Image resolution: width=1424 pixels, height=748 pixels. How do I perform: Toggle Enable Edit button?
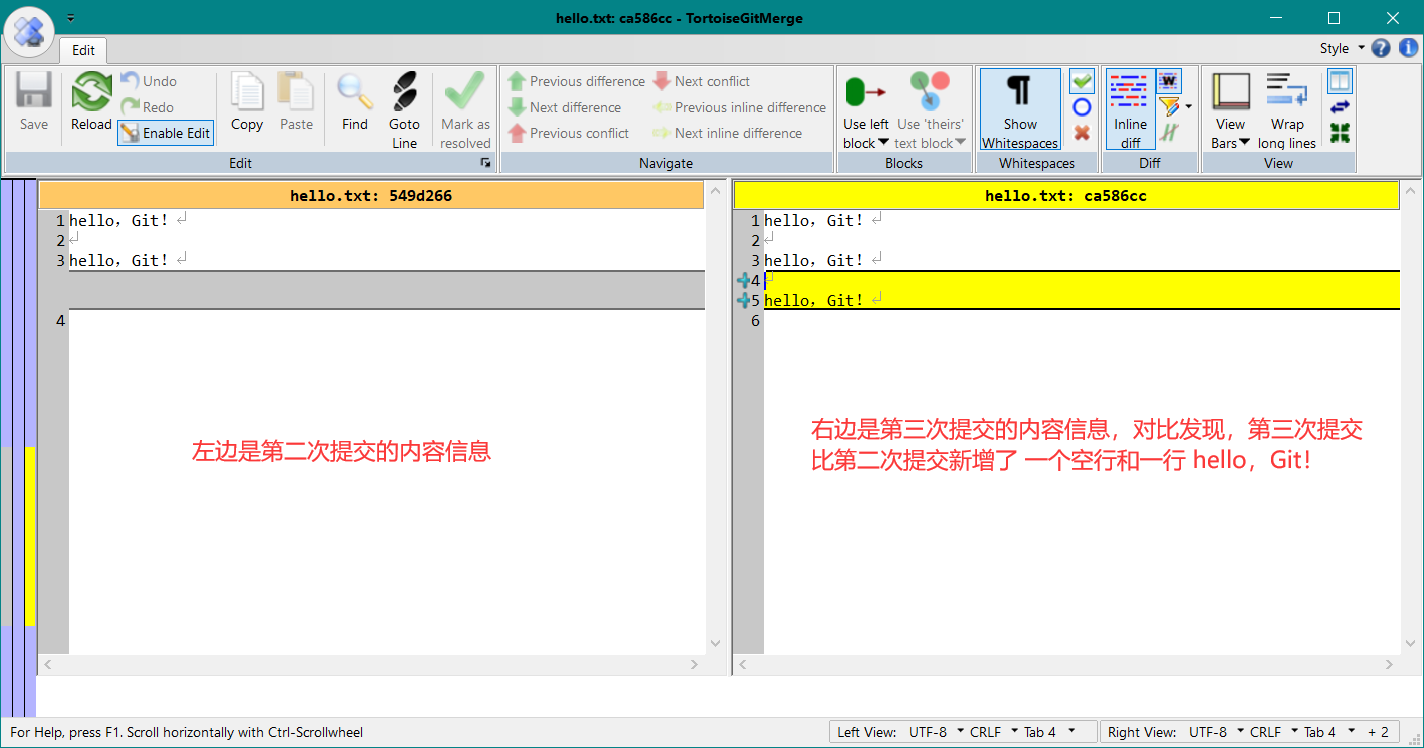point(166,133)
